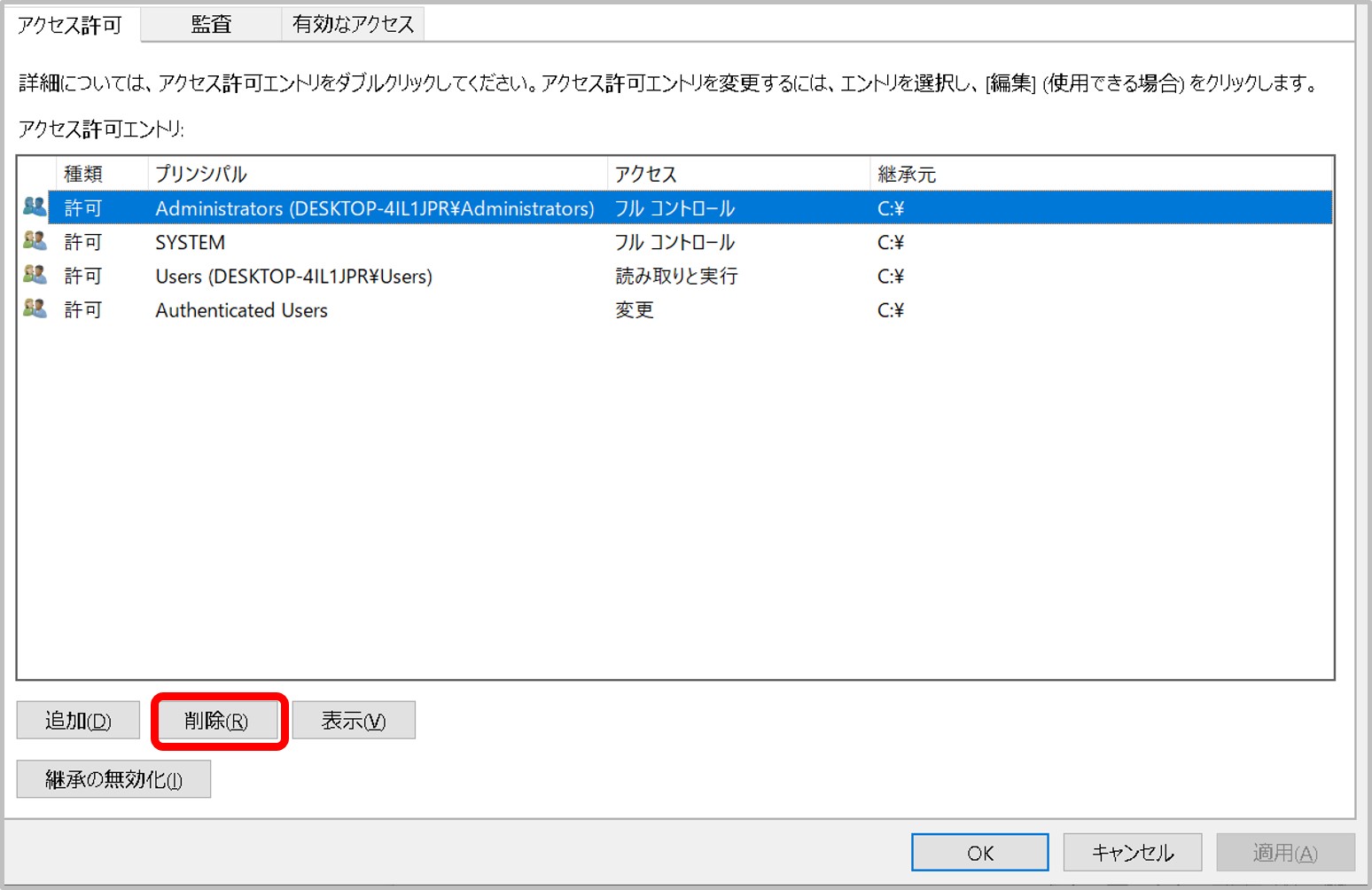Image resolution: width=1372 pixels, height=890 pixels.
Task: Sort entries by the アクセス column header
Action: 646,174
